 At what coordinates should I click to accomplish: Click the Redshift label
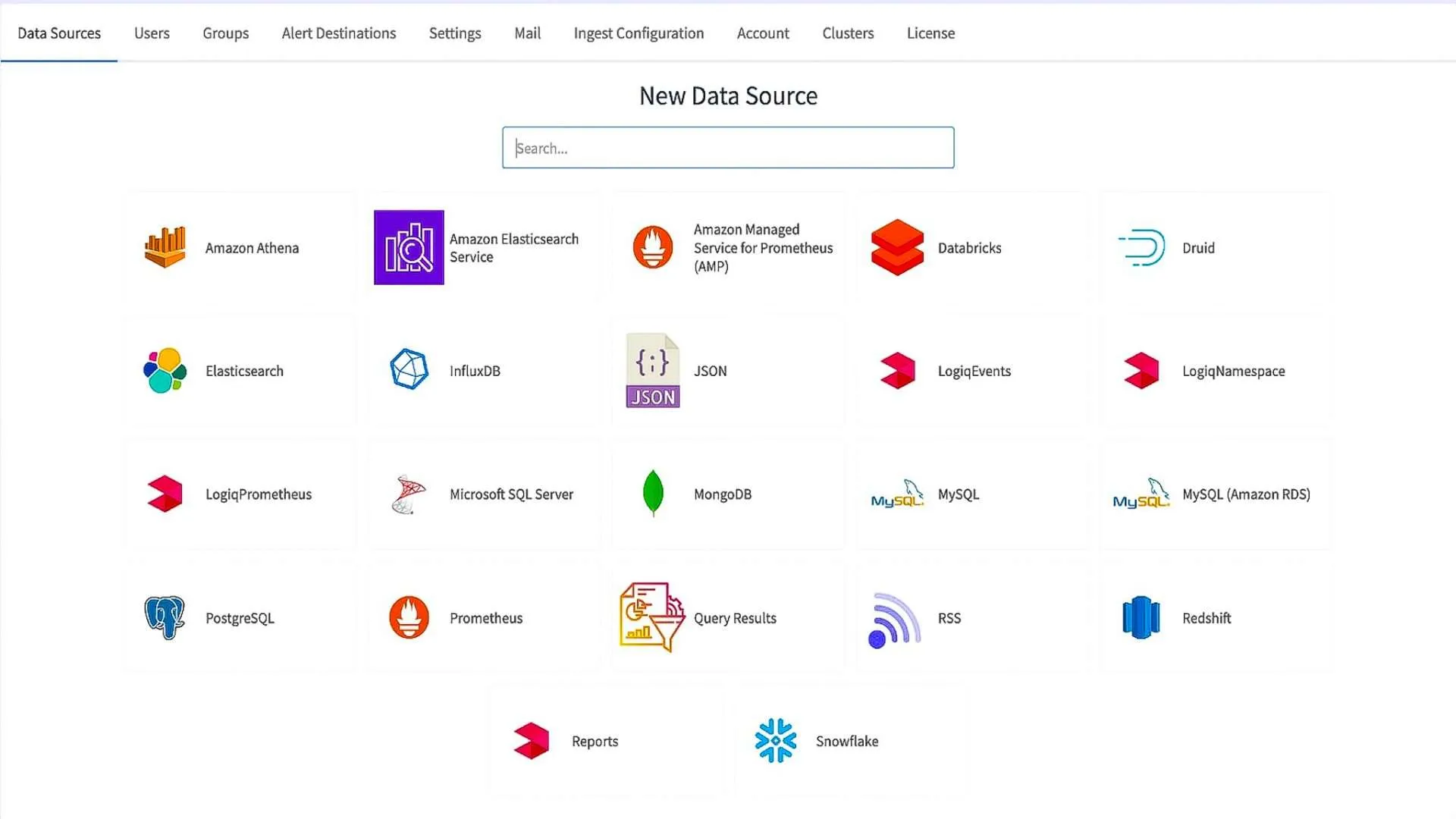1206,618
